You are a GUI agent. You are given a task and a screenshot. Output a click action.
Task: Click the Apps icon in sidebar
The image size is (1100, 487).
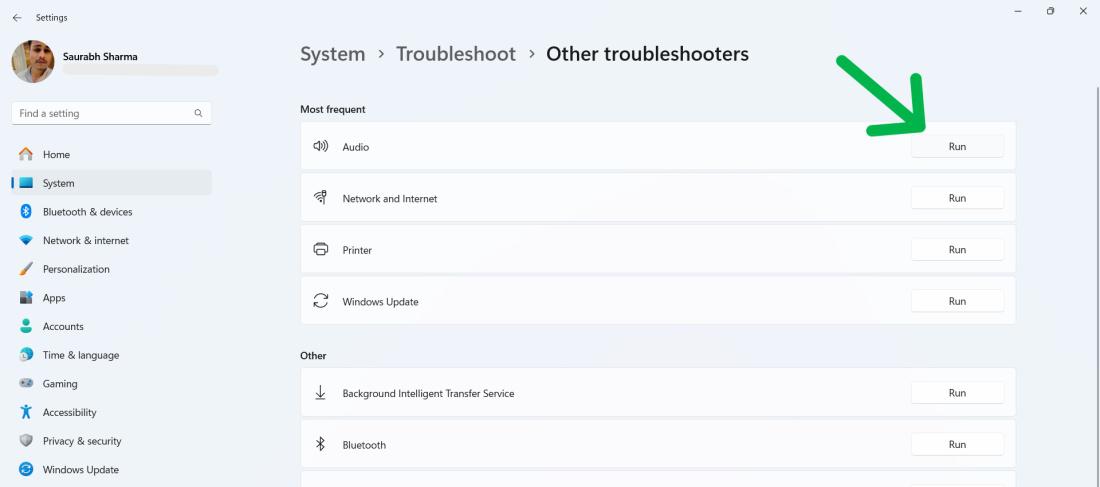point(26,298)
